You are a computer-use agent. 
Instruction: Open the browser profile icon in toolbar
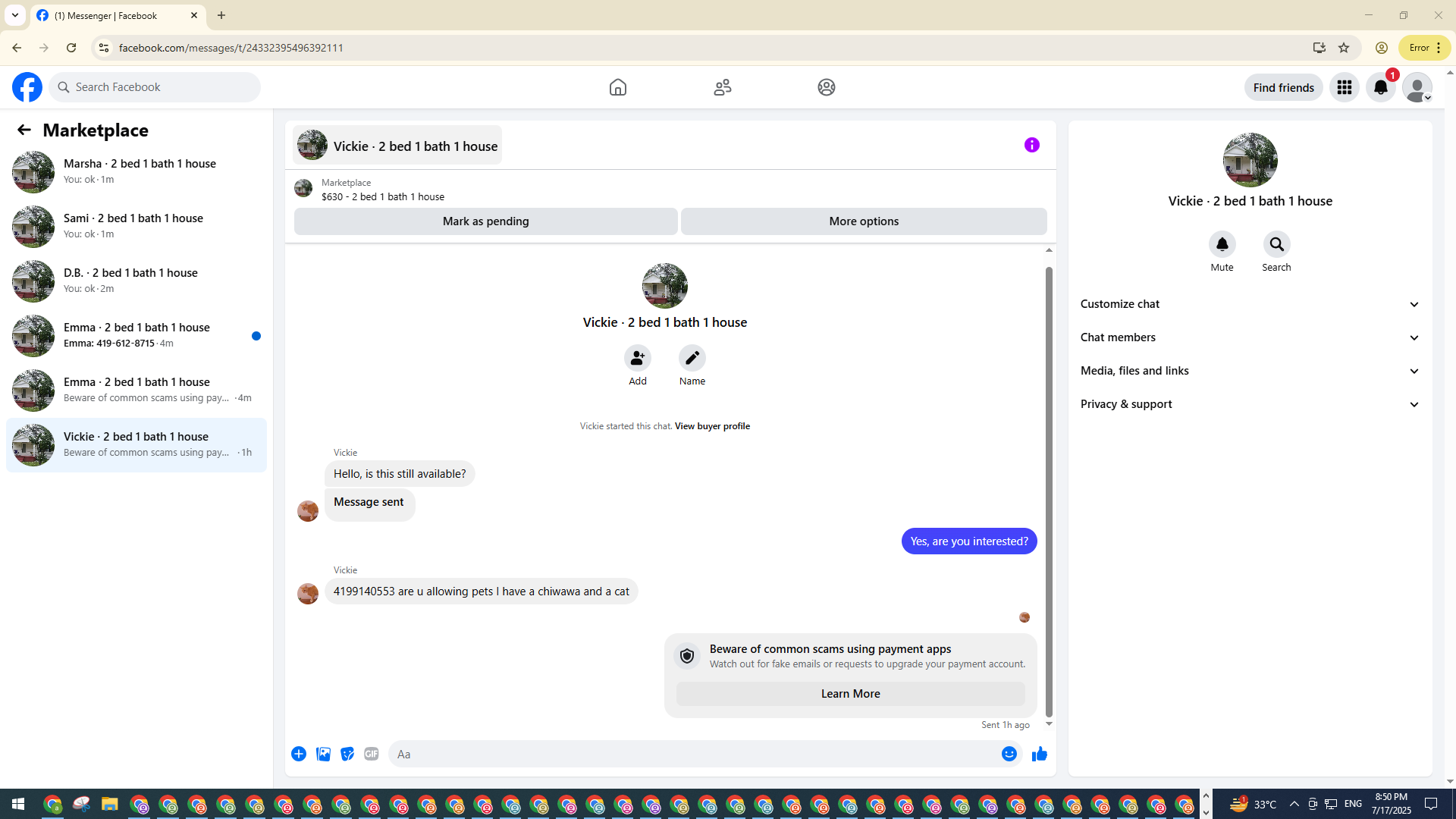[1382, 48]
